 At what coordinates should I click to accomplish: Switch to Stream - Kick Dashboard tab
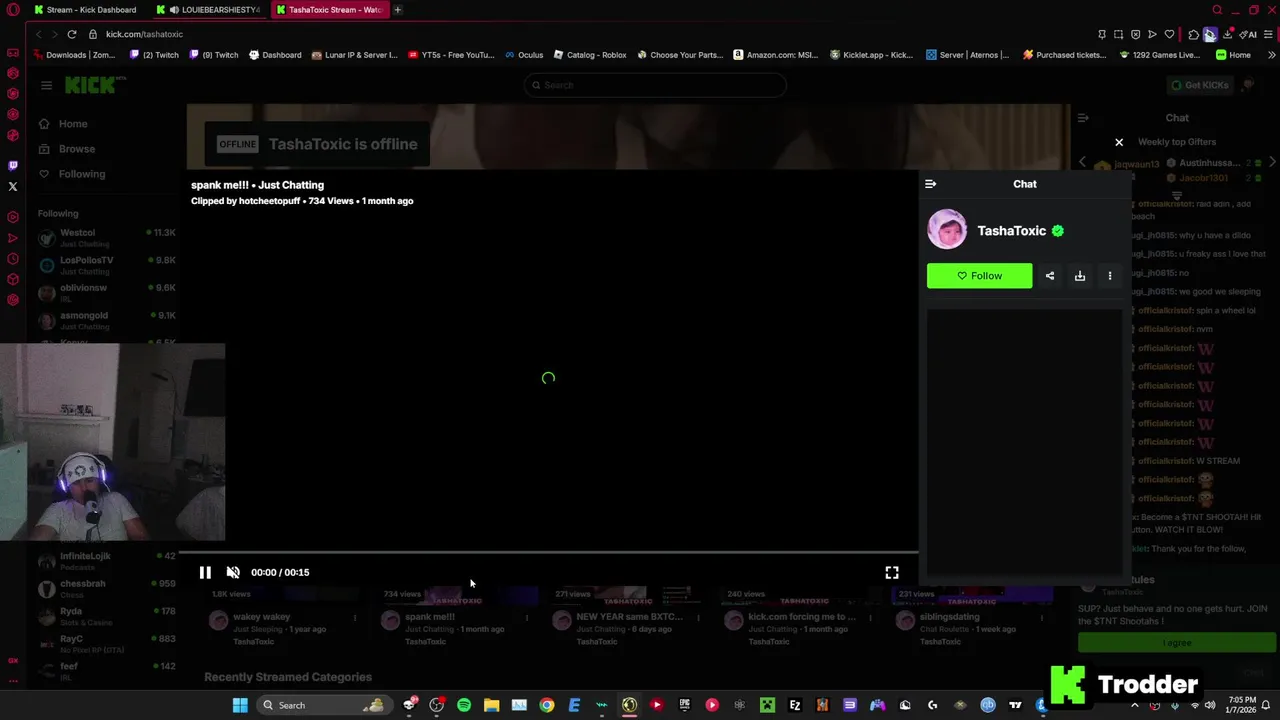coord(84,10)
